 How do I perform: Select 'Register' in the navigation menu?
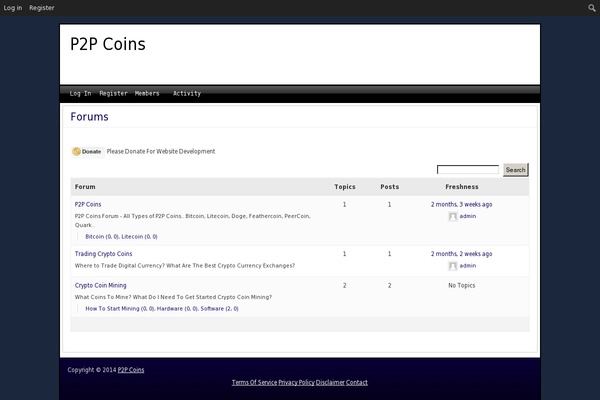[113, 93]
